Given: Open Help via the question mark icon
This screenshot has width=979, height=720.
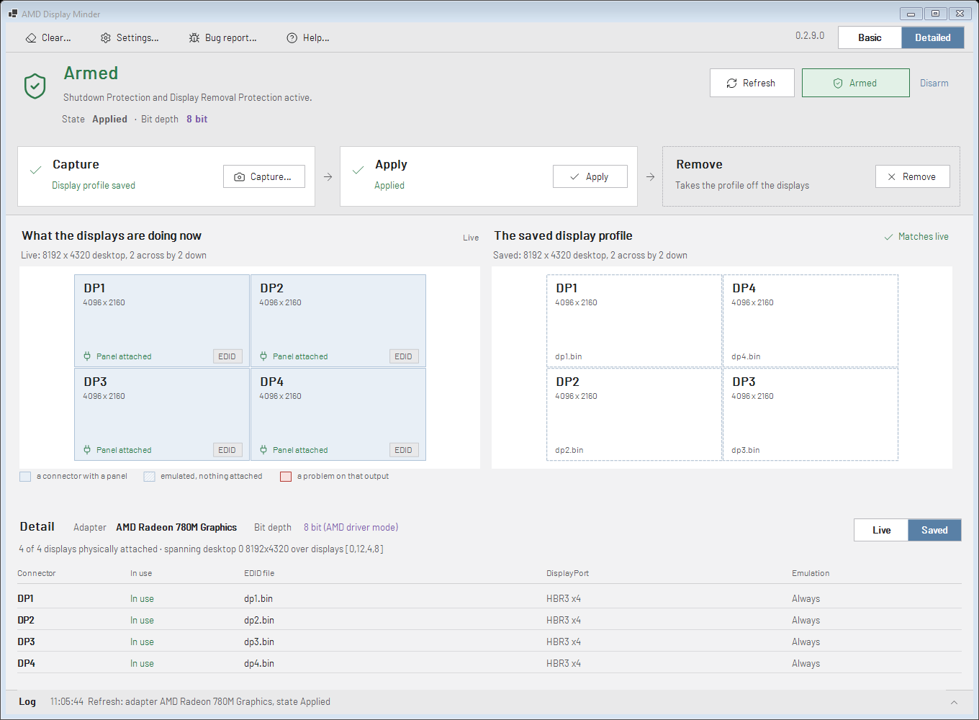Looking at the screenshot, I should click(x=292, y=38).
